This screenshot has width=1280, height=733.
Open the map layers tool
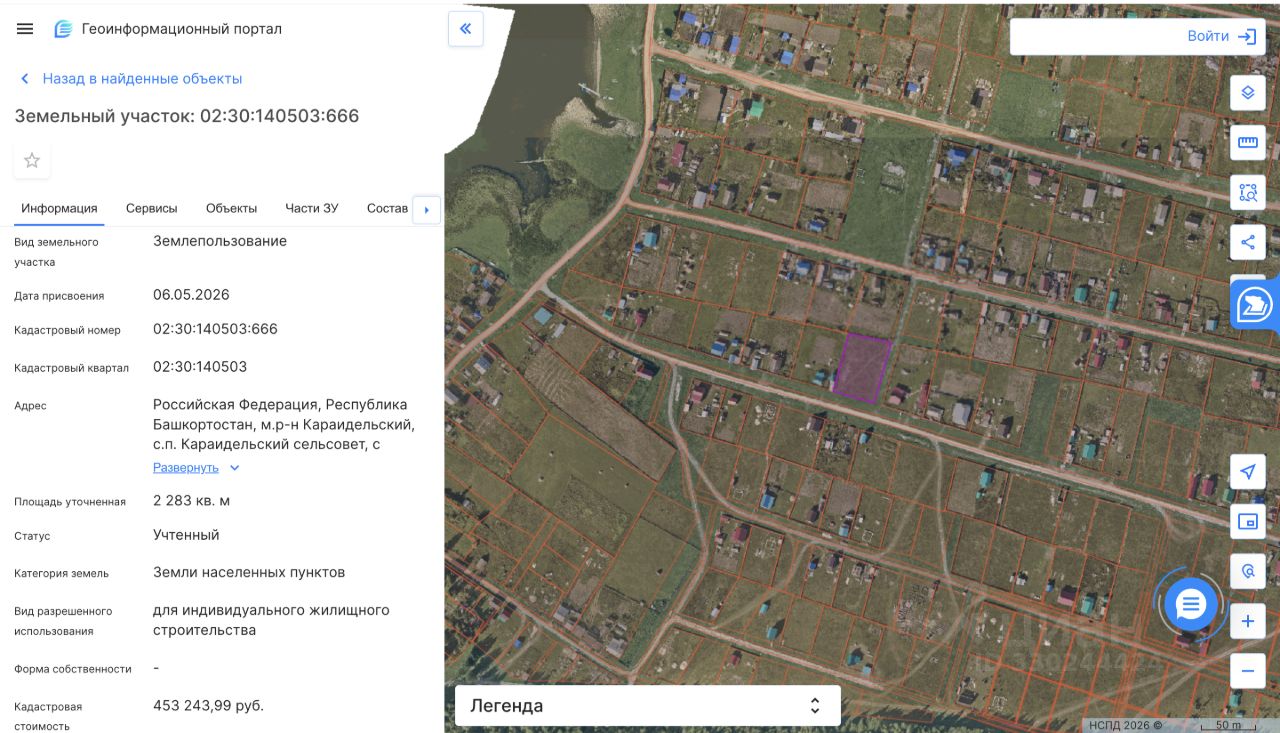pos(1247,93)
